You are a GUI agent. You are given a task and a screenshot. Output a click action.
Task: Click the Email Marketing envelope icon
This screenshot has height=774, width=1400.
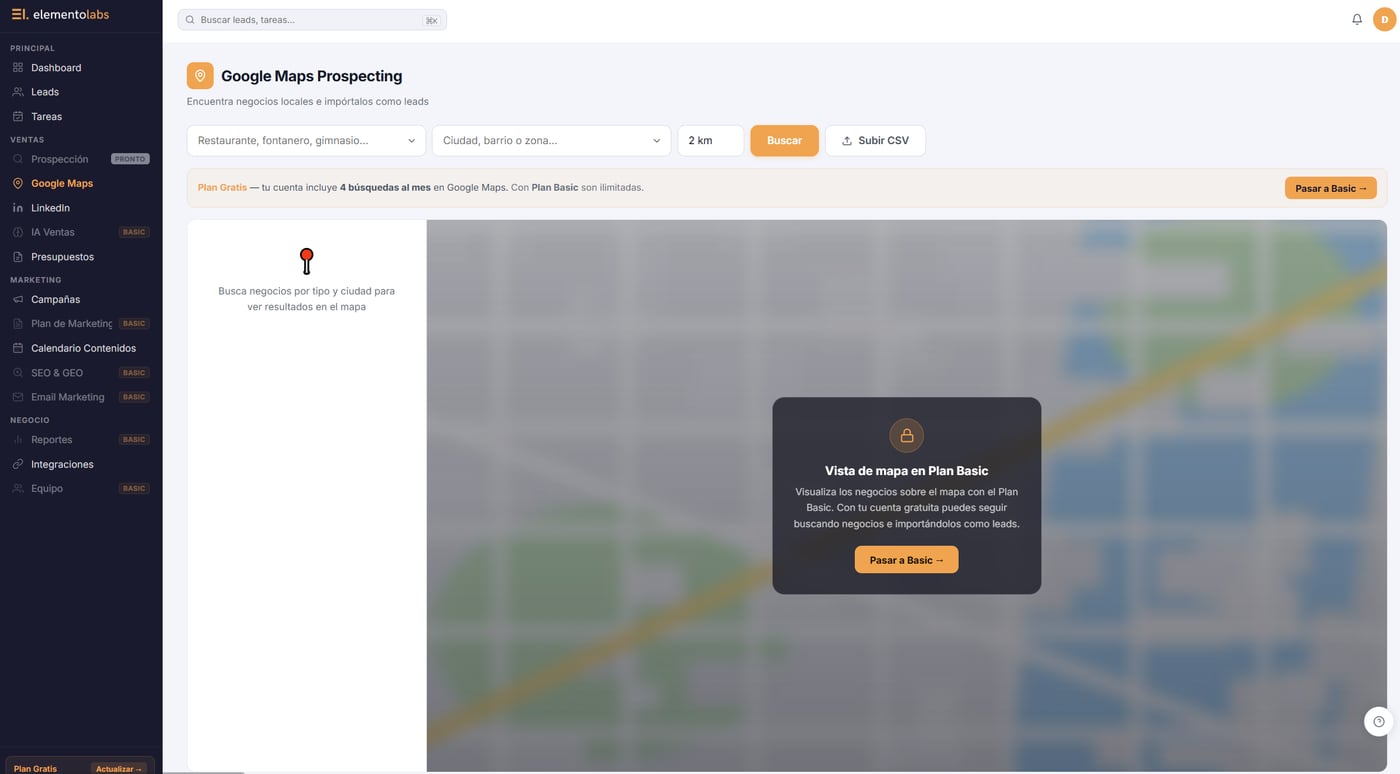coord(18,397)
